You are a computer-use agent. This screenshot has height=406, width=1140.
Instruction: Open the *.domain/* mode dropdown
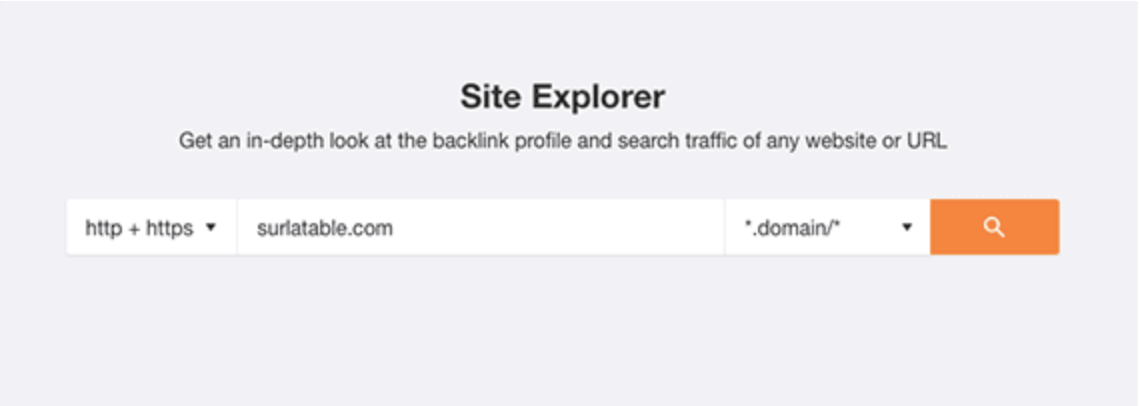827,227
